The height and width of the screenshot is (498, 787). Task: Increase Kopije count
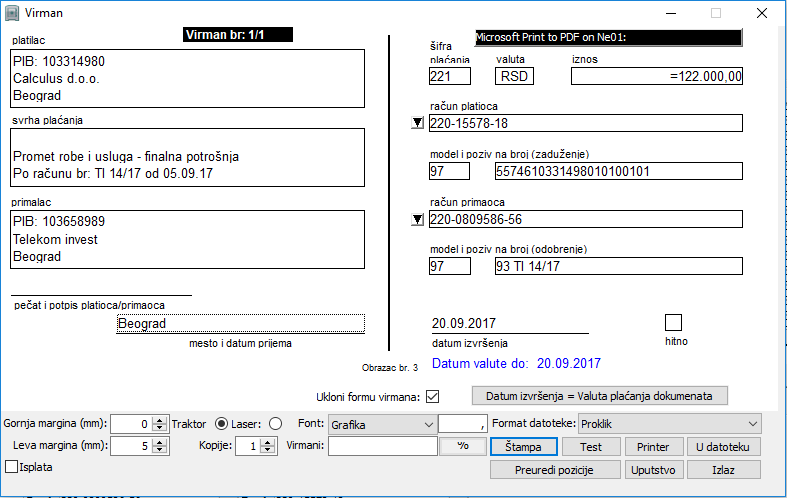269,441
